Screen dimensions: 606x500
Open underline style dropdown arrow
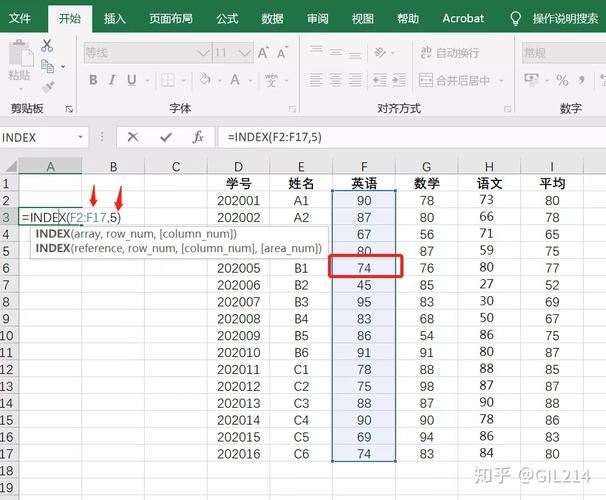coord(147,81)
